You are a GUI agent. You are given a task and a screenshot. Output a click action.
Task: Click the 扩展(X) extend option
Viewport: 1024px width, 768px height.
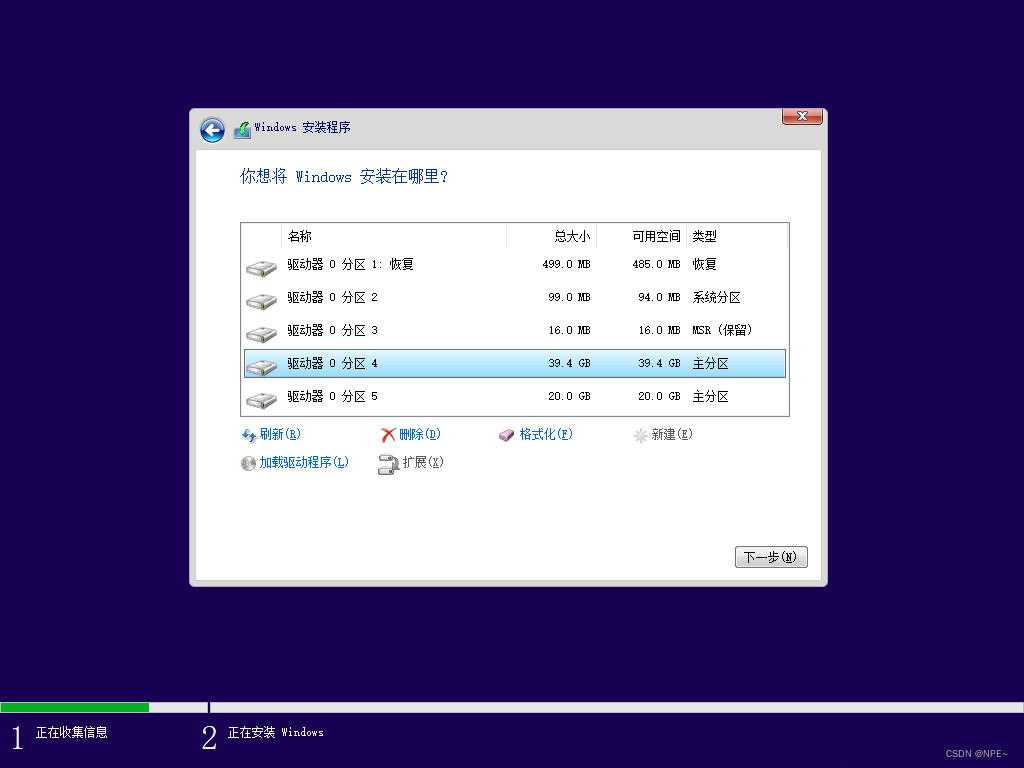(x=423, y=462)
